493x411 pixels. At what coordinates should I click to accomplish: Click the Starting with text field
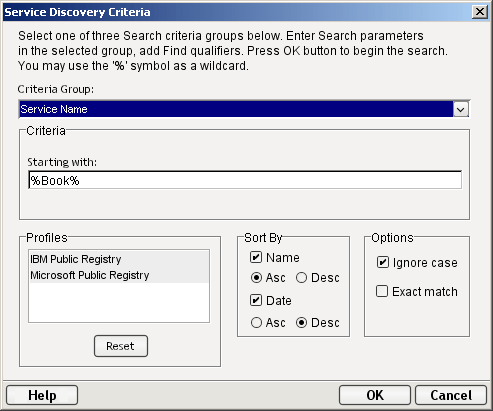click(245, 180)
